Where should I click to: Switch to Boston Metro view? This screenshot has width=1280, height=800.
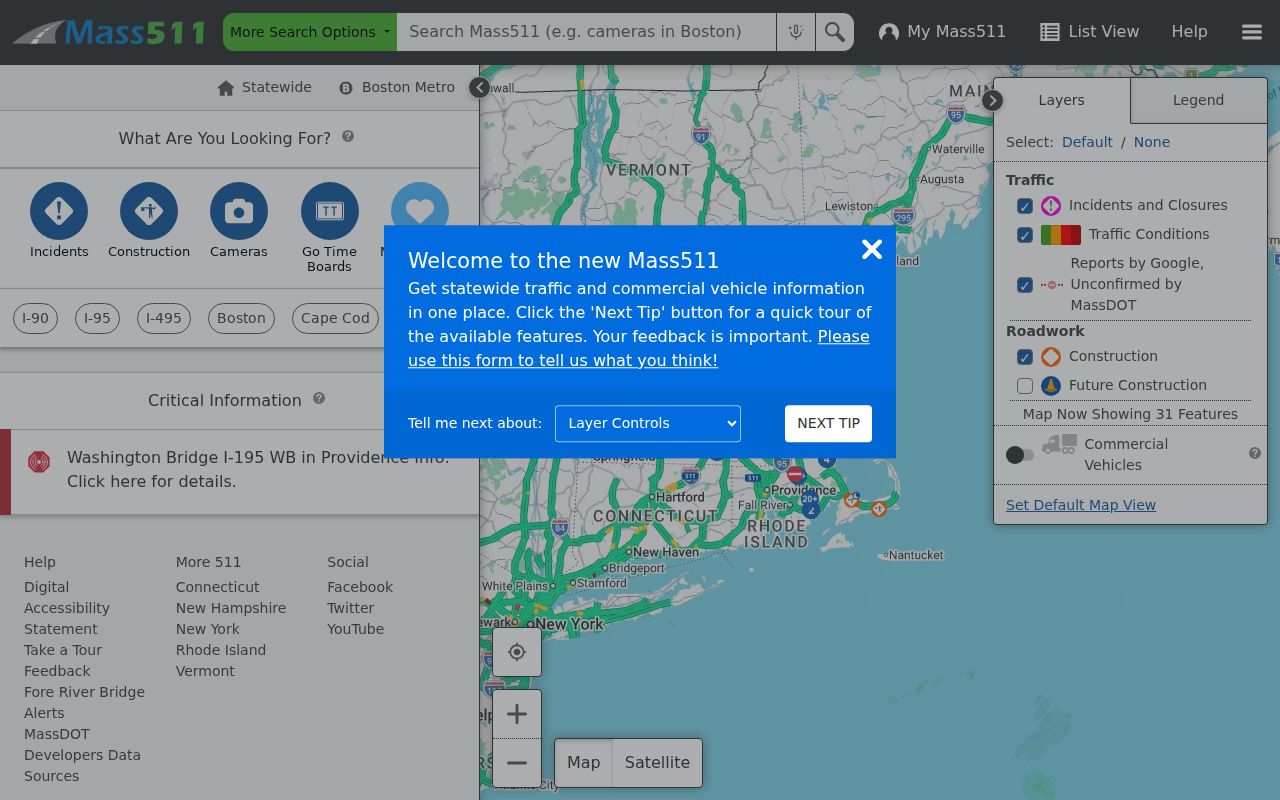[397, 87]
